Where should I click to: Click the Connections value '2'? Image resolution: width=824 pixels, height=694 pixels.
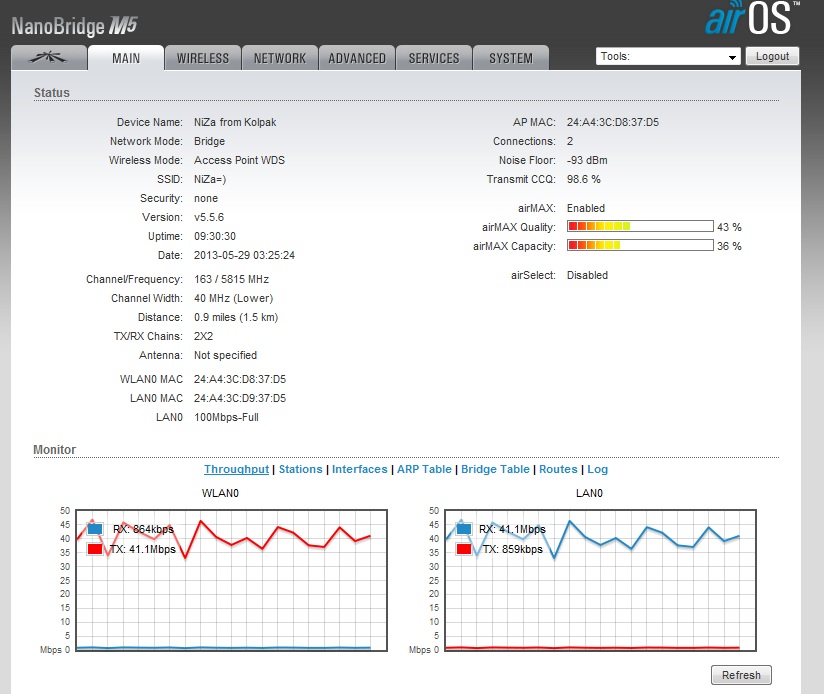point(570,141)
